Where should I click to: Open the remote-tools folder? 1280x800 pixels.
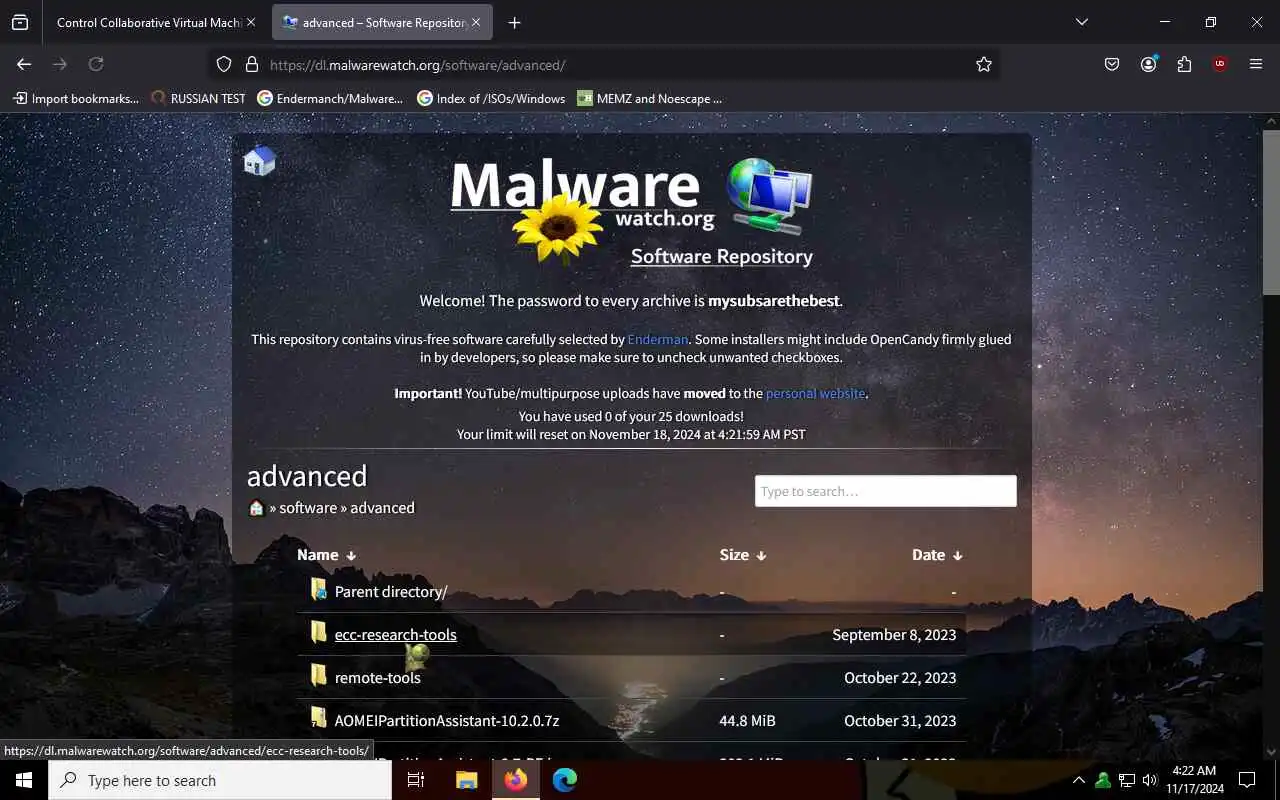[x=377, y=677]
